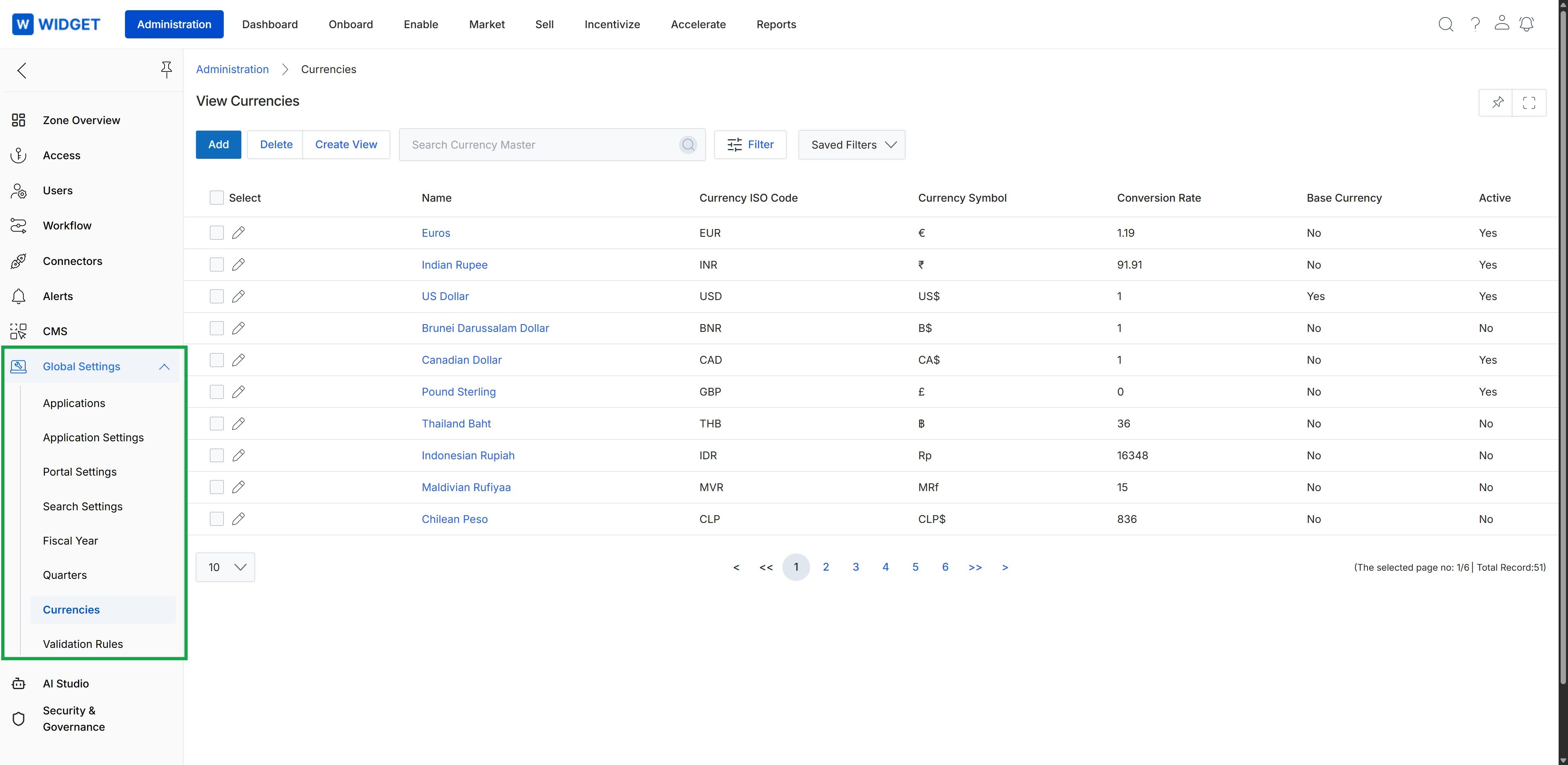Click the Create View button

[346, 145]
